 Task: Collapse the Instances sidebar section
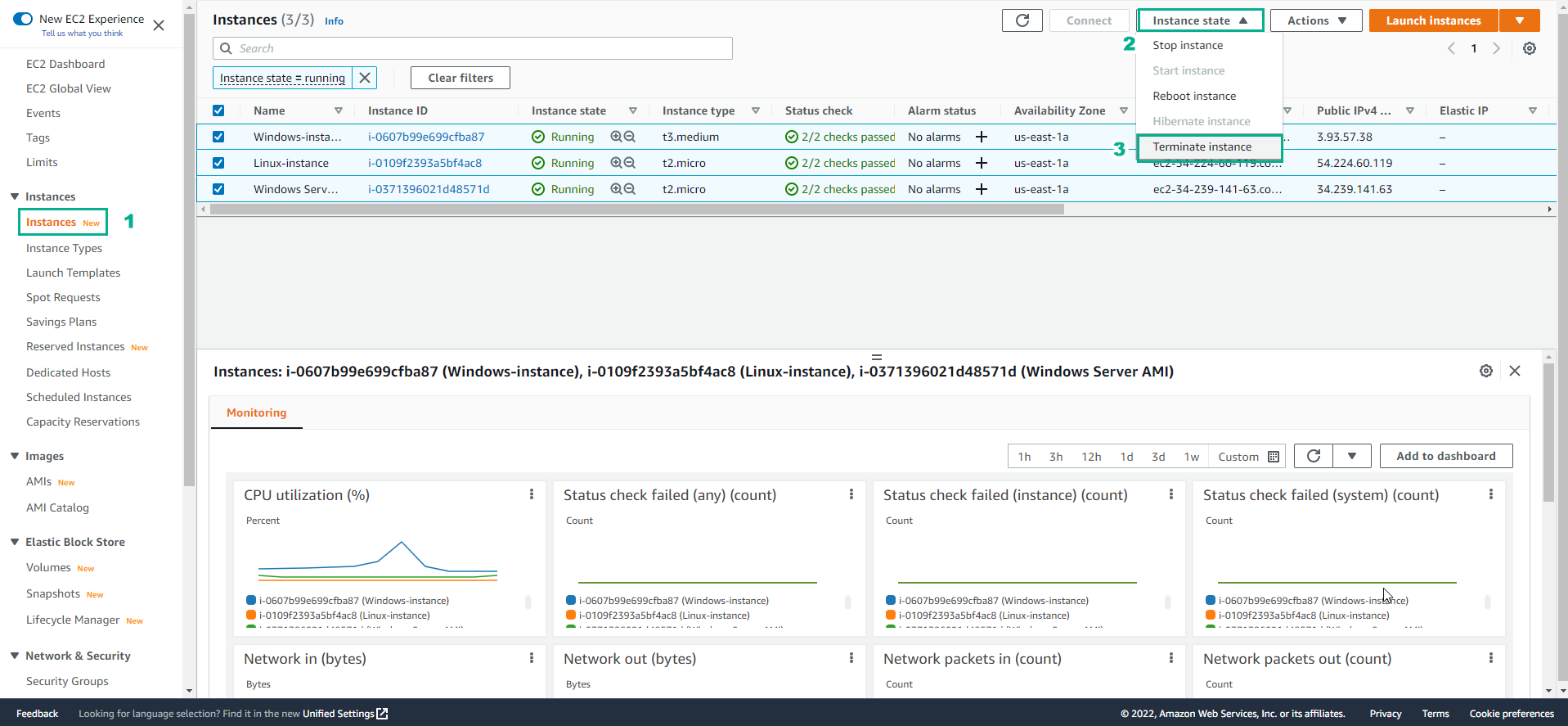coord(15,196)
